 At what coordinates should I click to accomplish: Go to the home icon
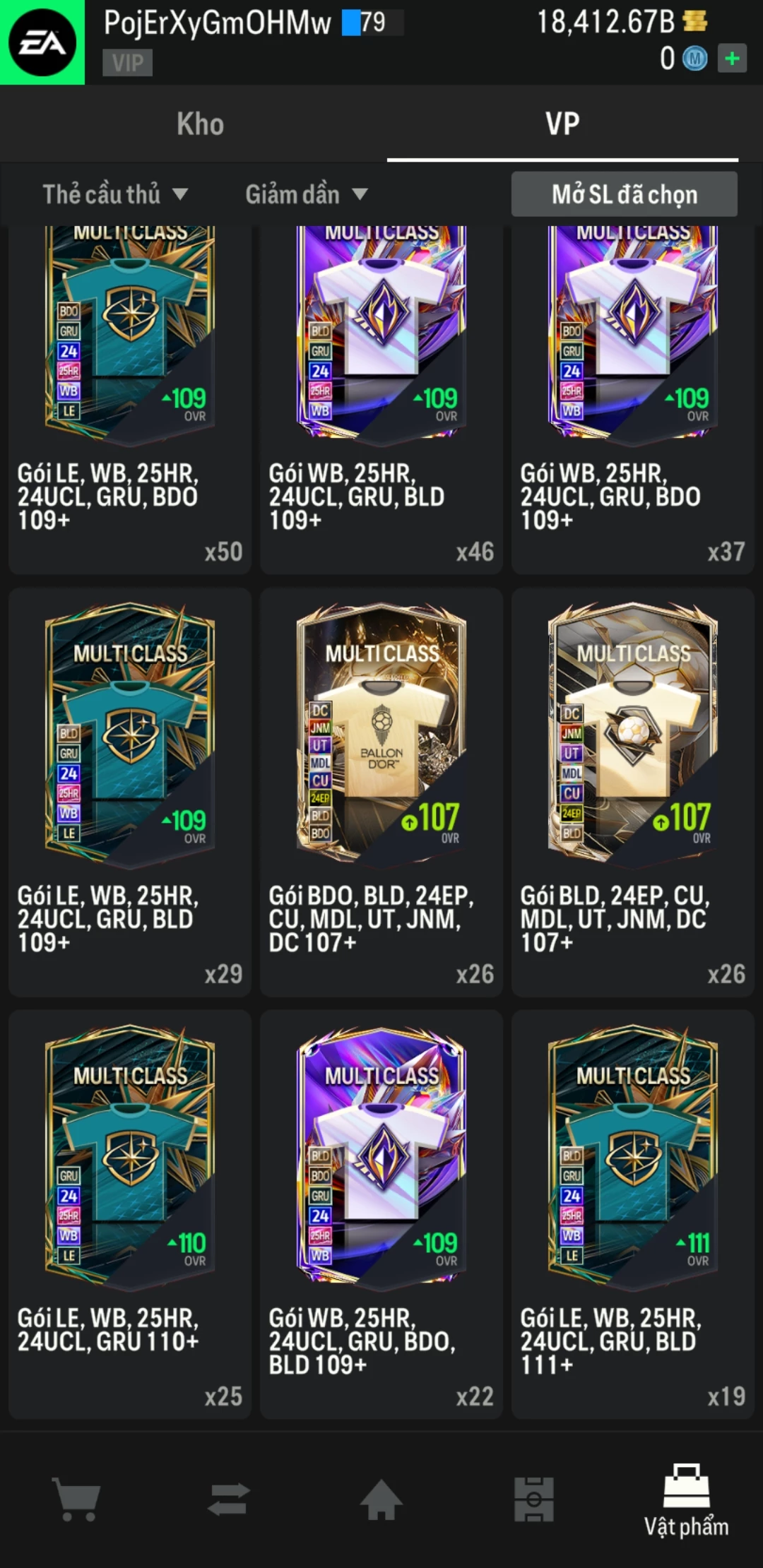click(381, 1499)
